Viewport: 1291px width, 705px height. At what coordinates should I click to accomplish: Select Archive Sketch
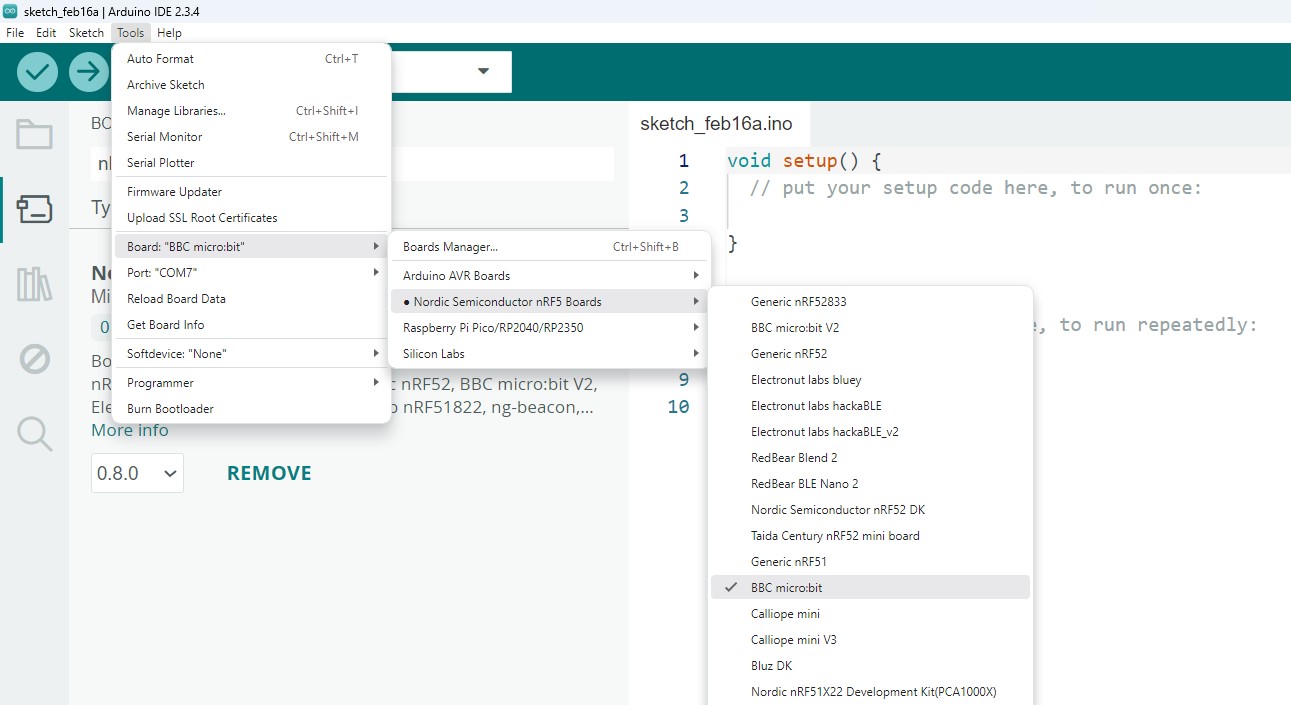click(x=250, y=85)
